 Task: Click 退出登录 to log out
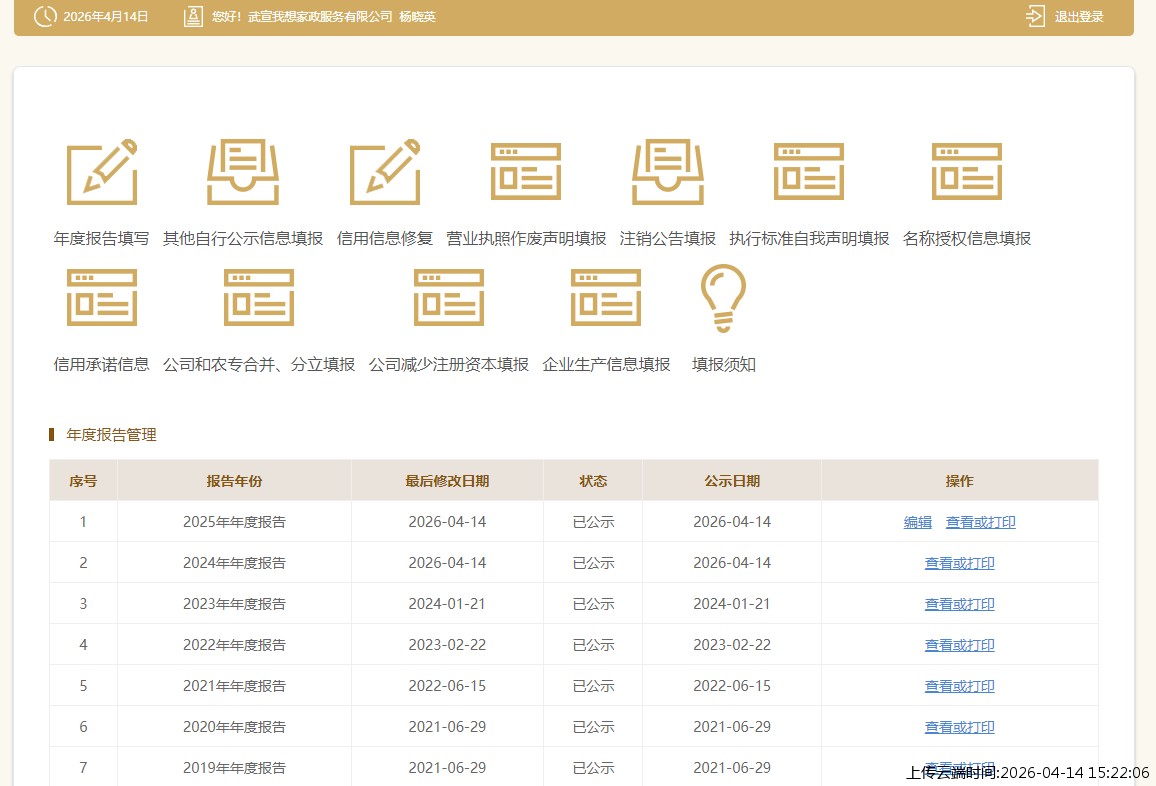[x=1066, y=17]
